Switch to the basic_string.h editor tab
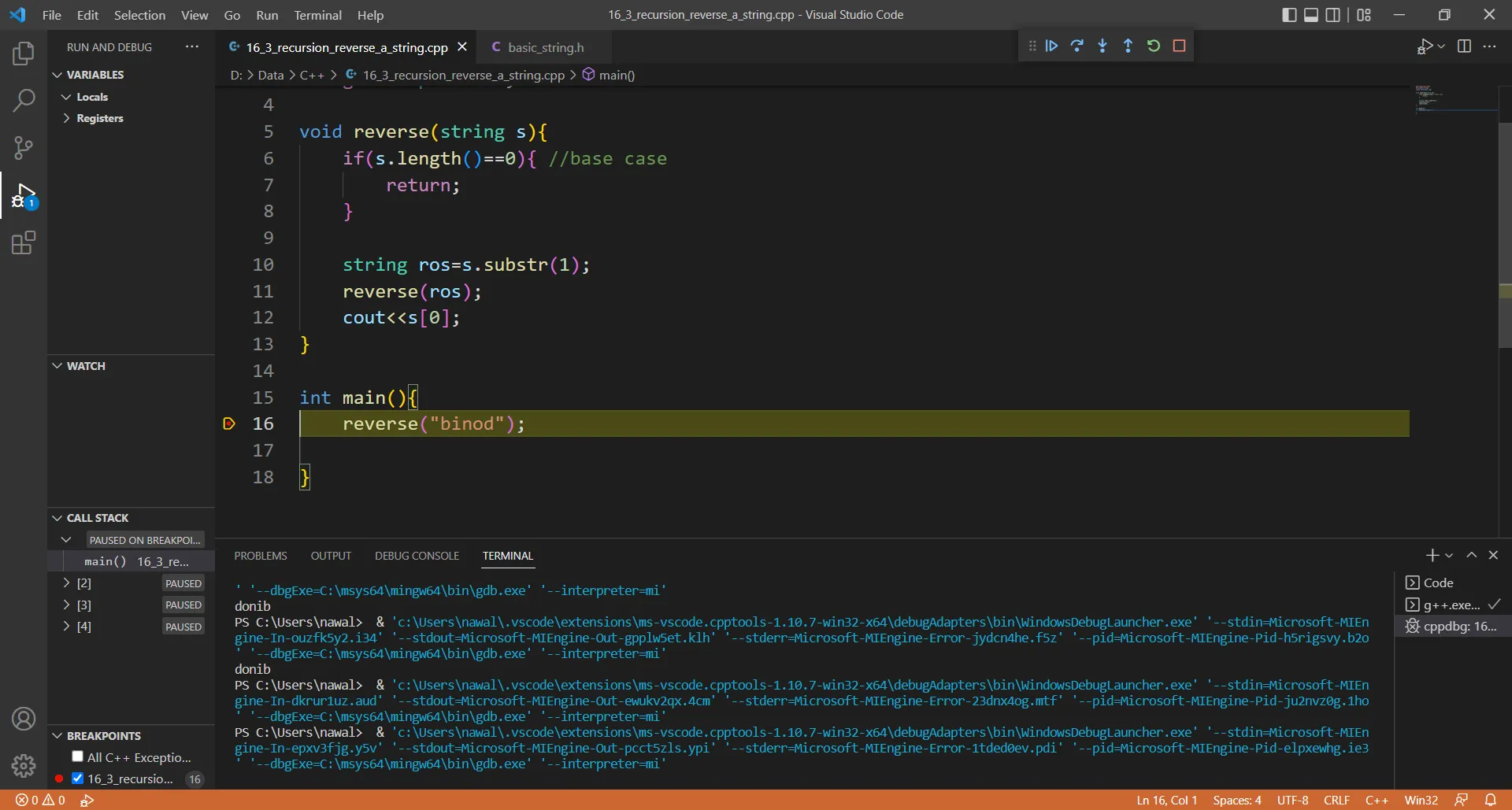This screenshot has width=1512, height=810. [545, 47]
